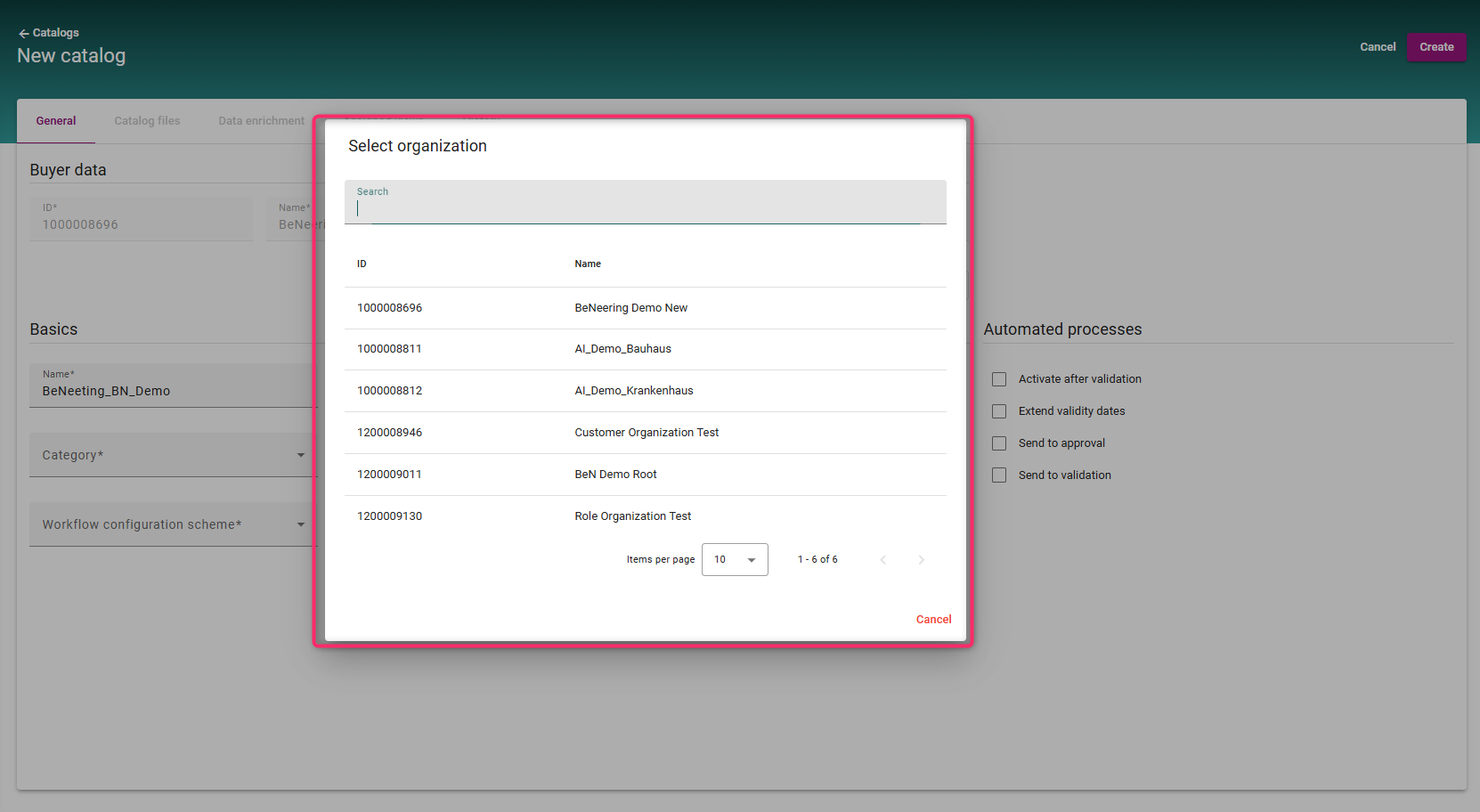The width and height of the screenshot is (1480, 812).
Task: Select the General tab
Action: (x=56, y=121)
